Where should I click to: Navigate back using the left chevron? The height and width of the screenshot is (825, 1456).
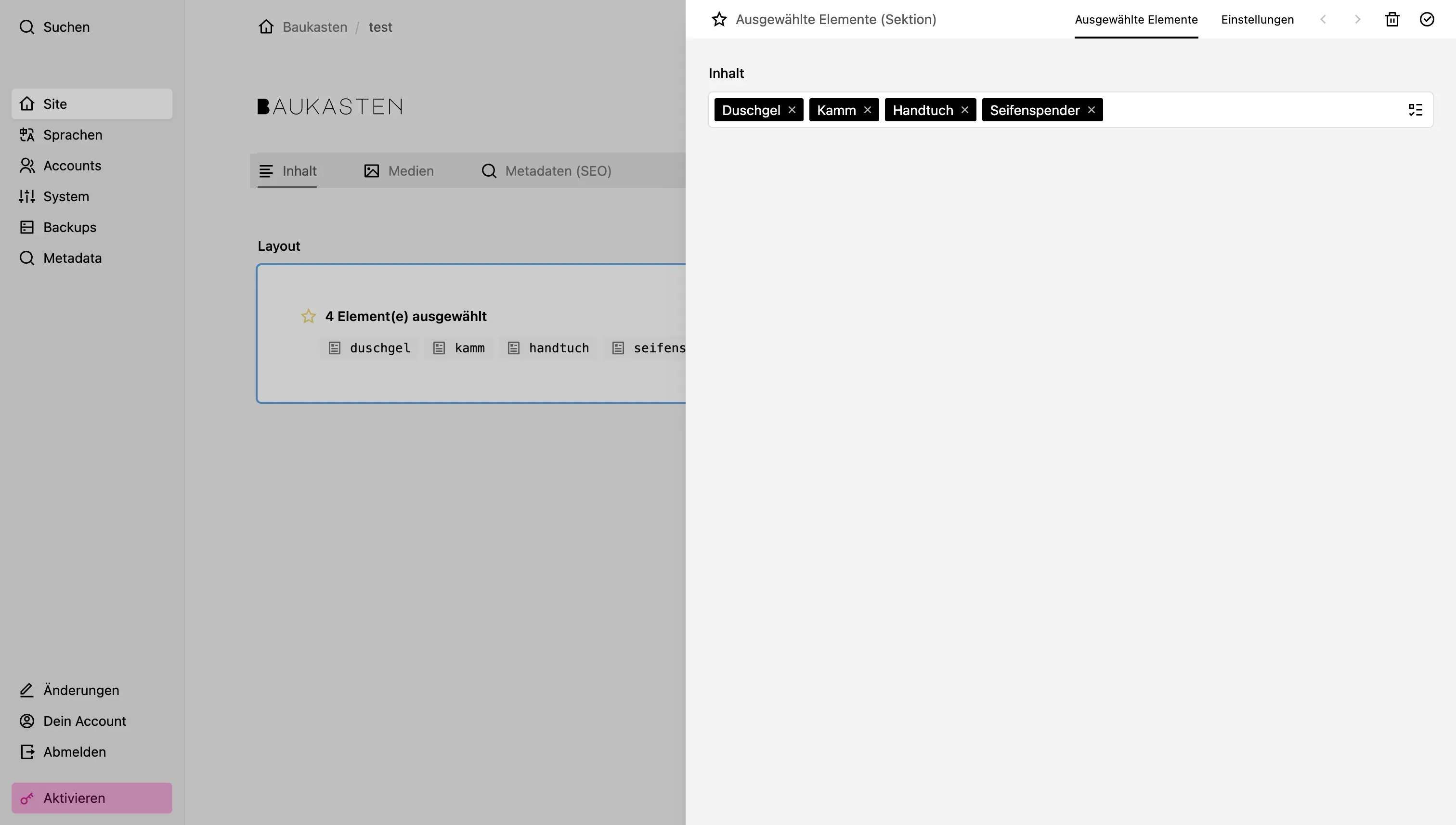[1324, 19]
